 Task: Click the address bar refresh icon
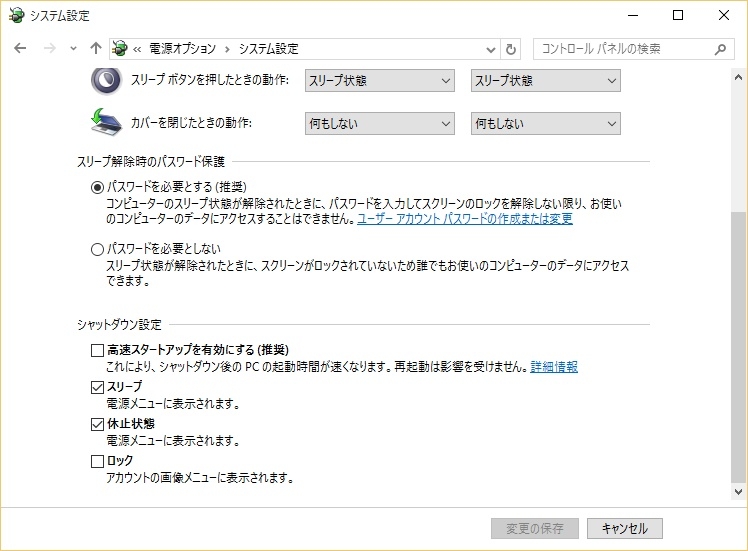[512, 48]
